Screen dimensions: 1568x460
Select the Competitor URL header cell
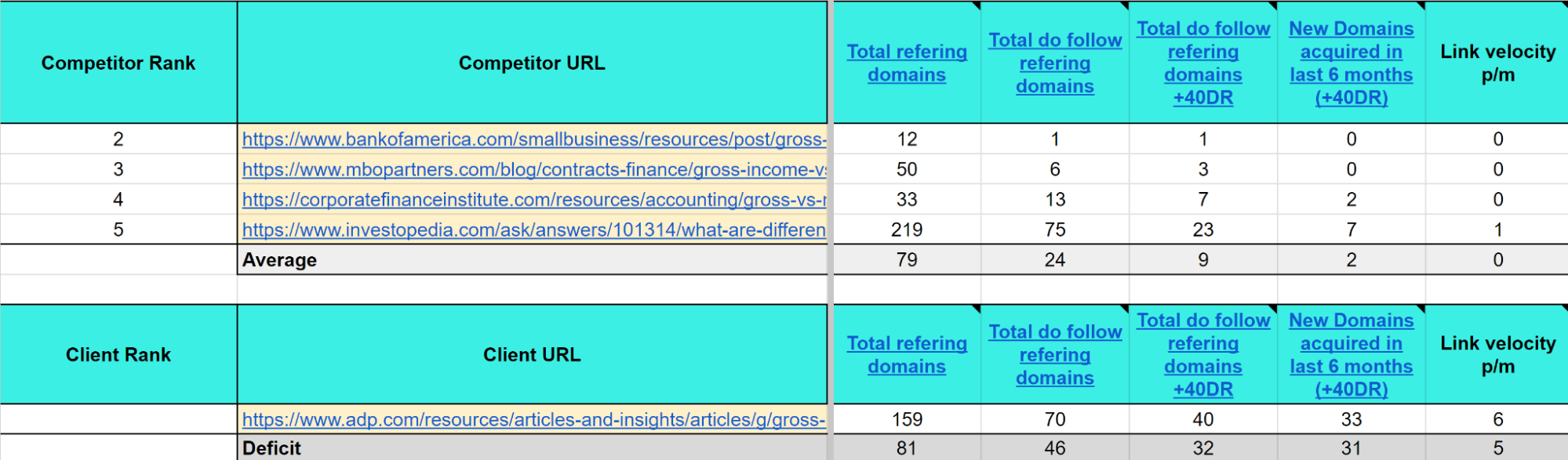click(532, 63)
